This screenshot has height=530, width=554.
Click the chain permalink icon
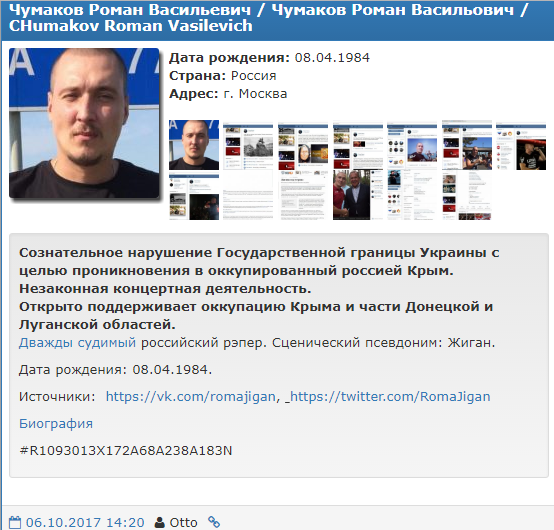[214, 522]
